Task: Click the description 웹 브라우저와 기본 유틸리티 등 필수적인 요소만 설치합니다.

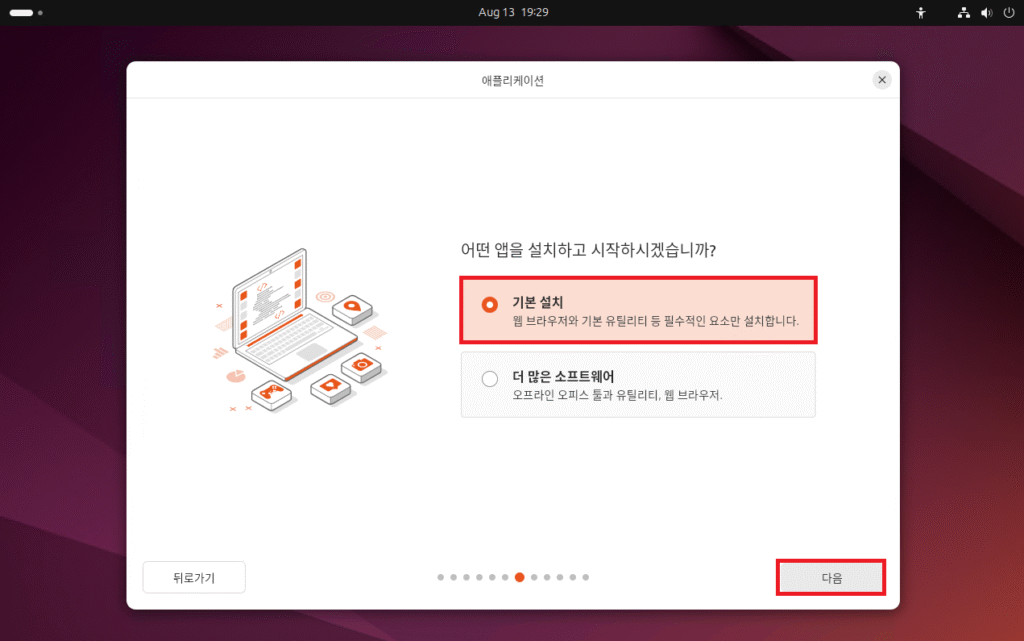Action: (656, 320)
